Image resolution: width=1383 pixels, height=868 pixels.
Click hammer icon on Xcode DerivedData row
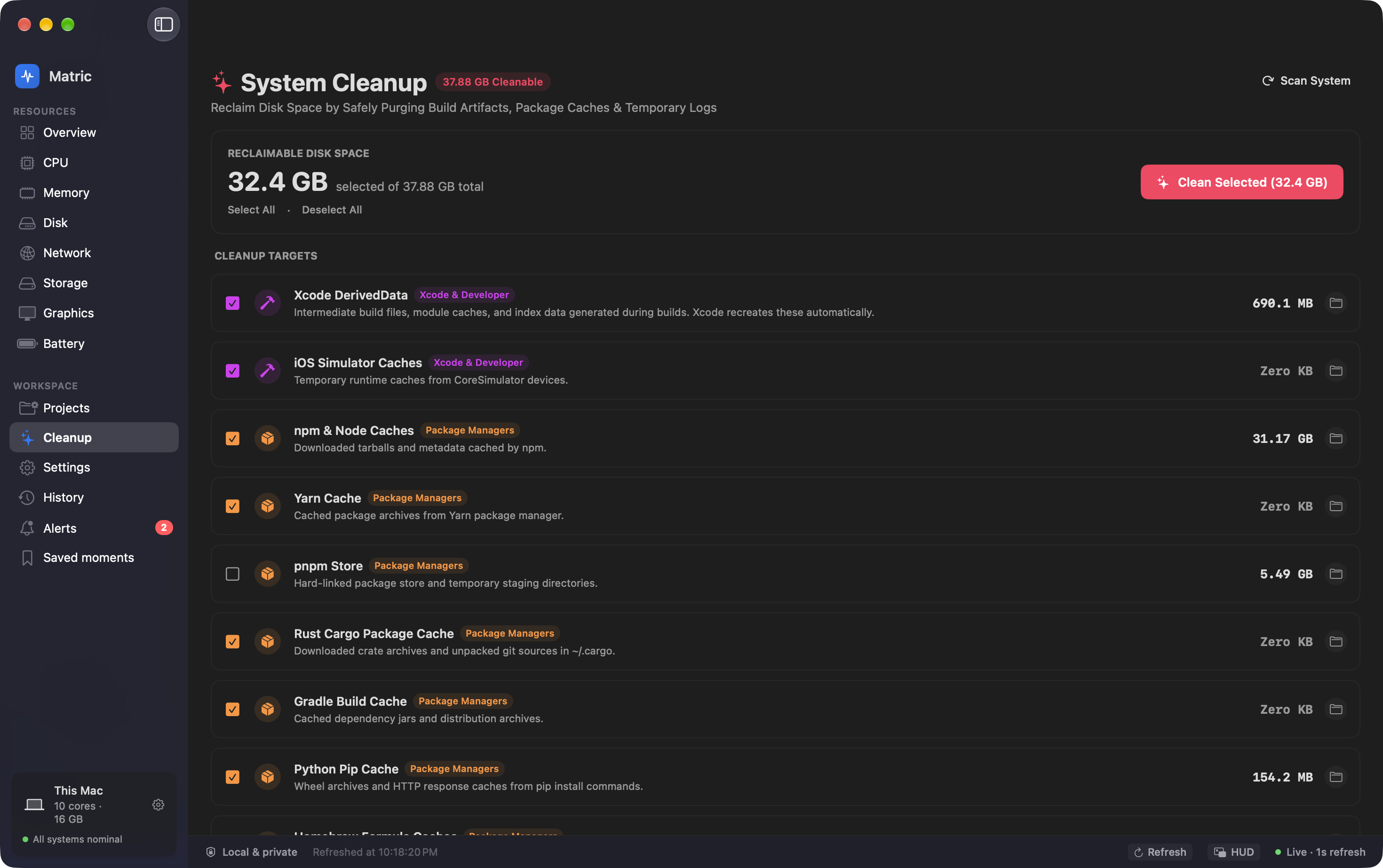268,303
